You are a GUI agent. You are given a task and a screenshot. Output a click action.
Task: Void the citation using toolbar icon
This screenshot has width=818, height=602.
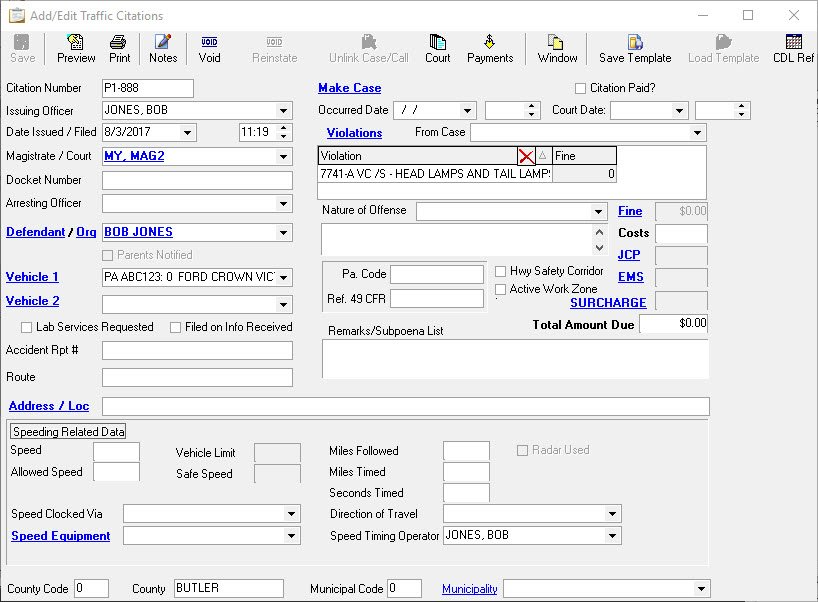(209, 48)
